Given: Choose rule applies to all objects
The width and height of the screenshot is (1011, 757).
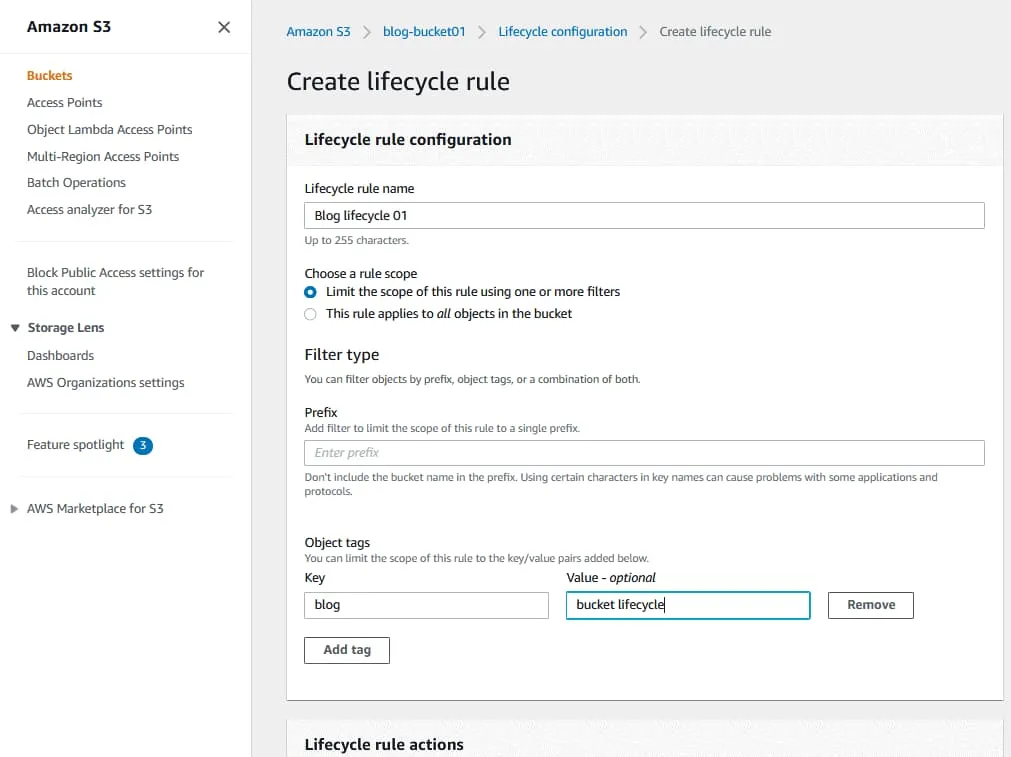Looking at the screenshot, I should click(x=311, y=314).
